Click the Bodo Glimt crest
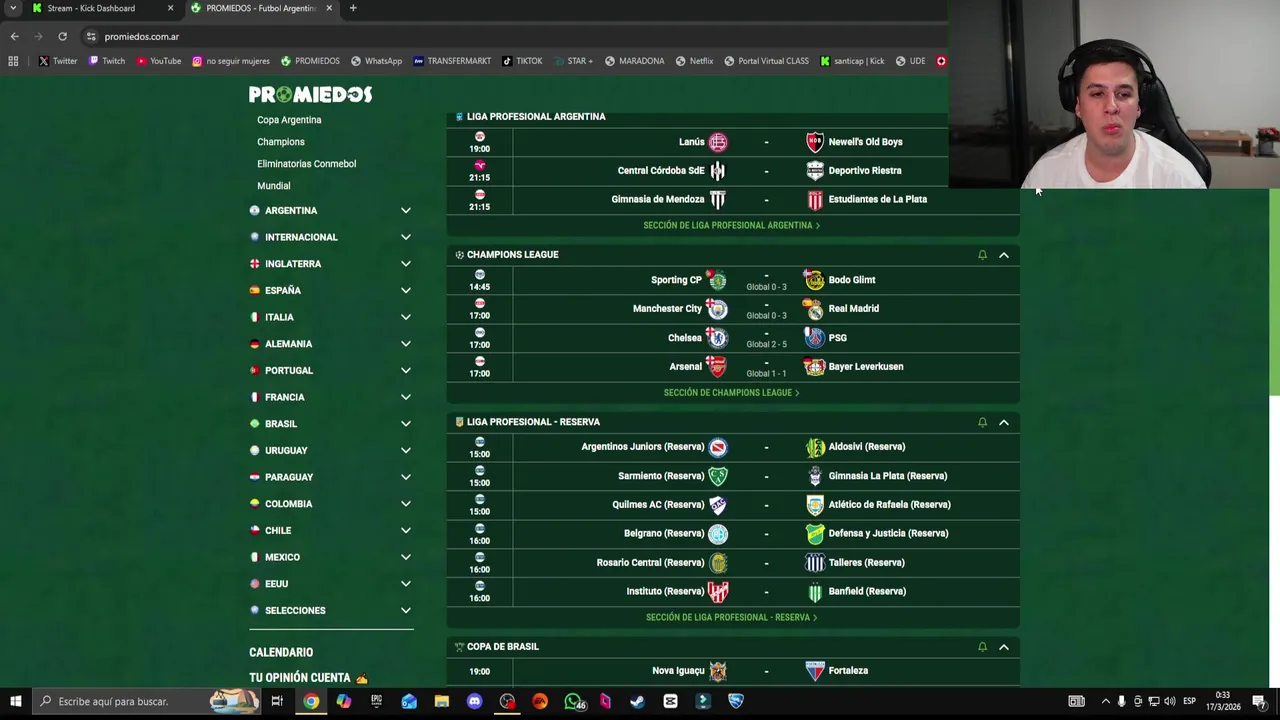This screenshot has height=720, width=1280. 815,280
